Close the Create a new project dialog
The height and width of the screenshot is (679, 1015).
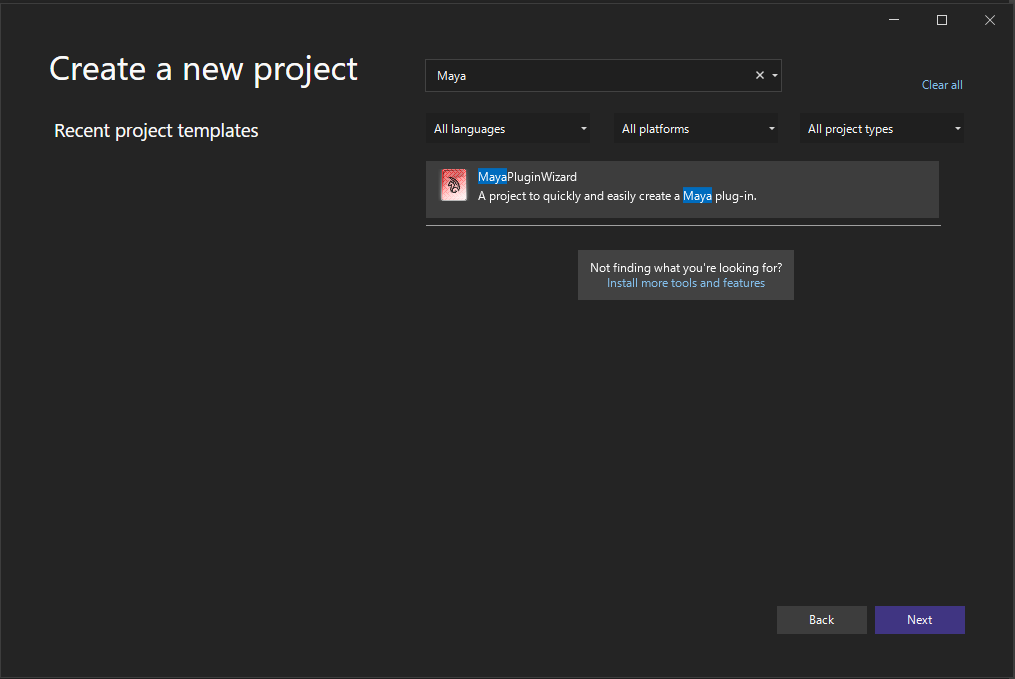click(989, 20)
